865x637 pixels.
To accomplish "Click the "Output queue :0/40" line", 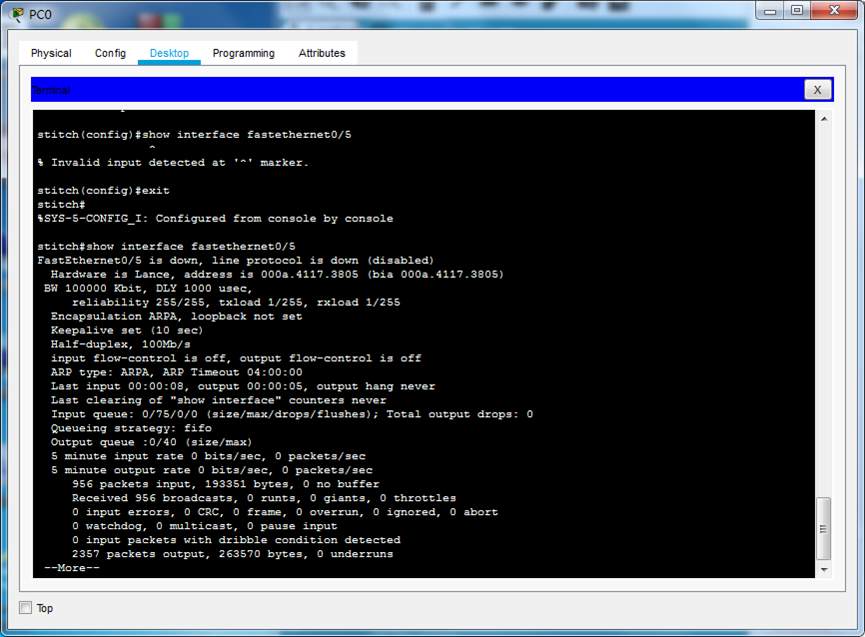I will coord(151,442).
